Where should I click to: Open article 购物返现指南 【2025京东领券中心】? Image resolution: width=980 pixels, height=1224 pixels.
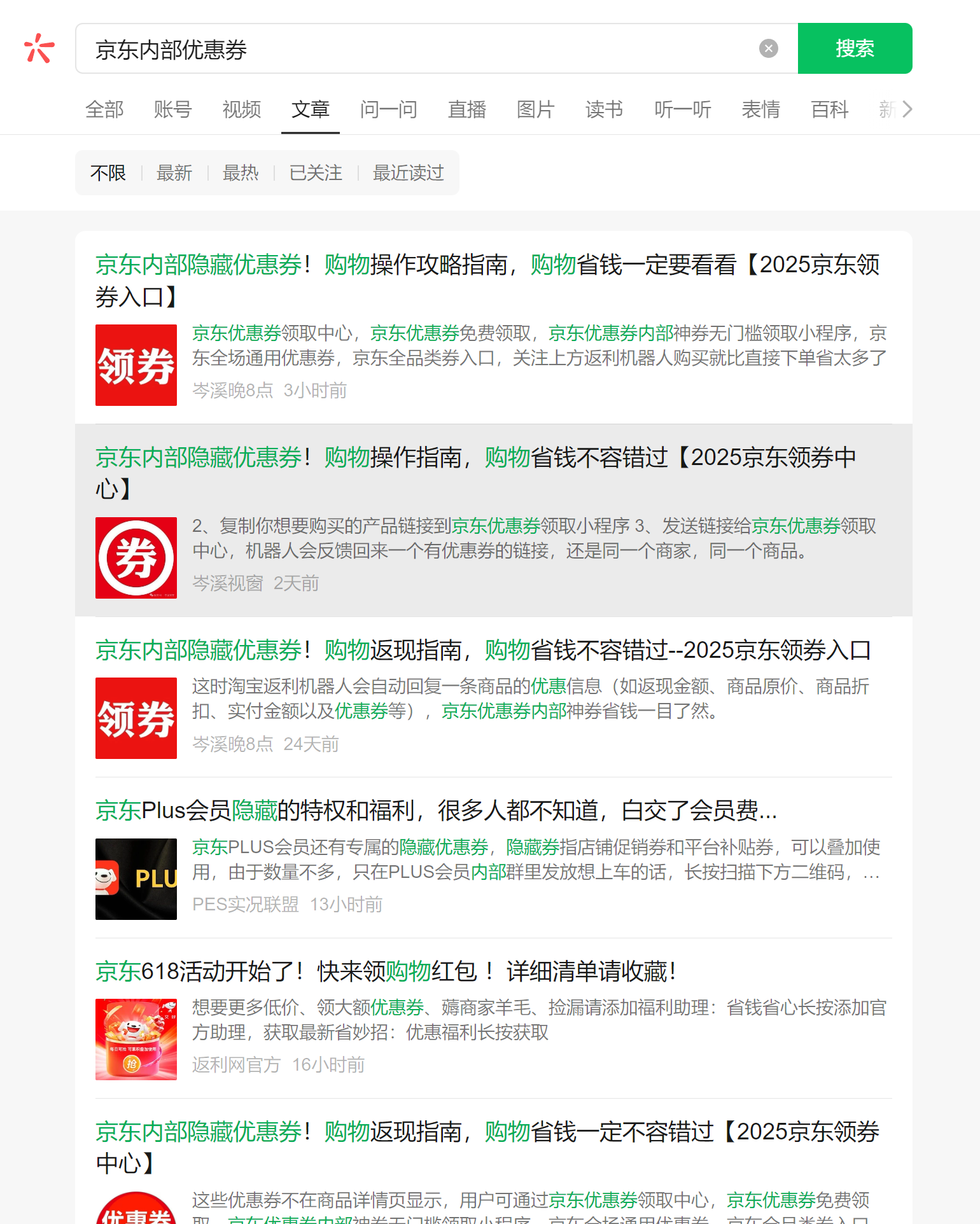click(487, 1148)
